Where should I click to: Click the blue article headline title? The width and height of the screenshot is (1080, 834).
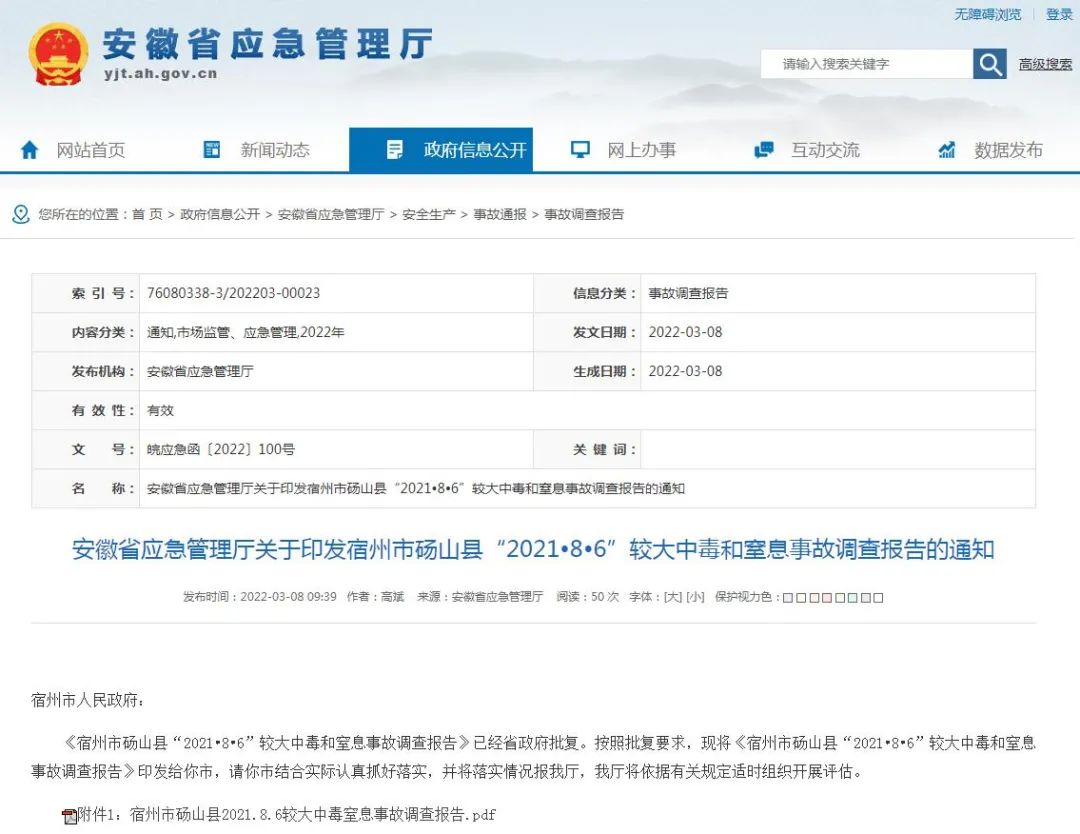click(533, 550)
